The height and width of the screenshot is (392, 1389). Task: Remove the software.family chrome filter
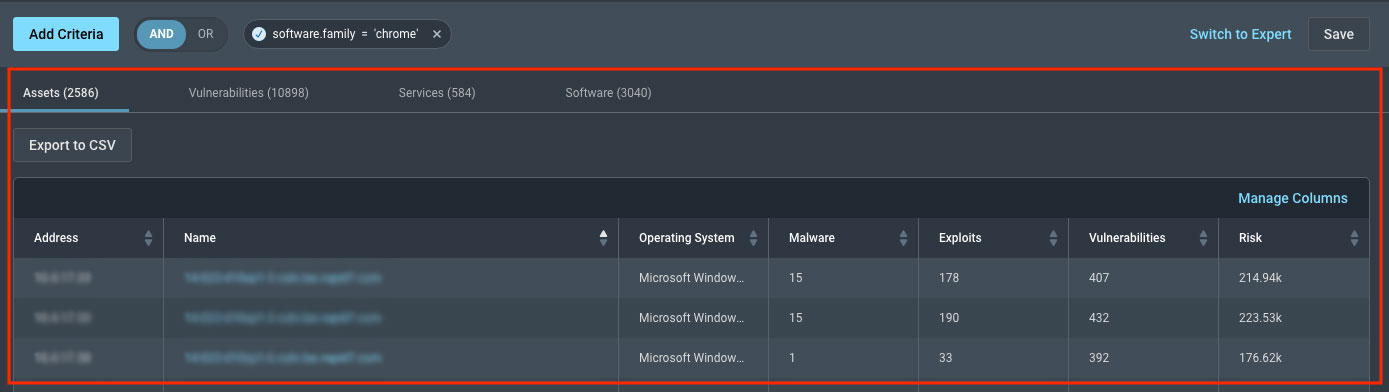pos(437,34)
